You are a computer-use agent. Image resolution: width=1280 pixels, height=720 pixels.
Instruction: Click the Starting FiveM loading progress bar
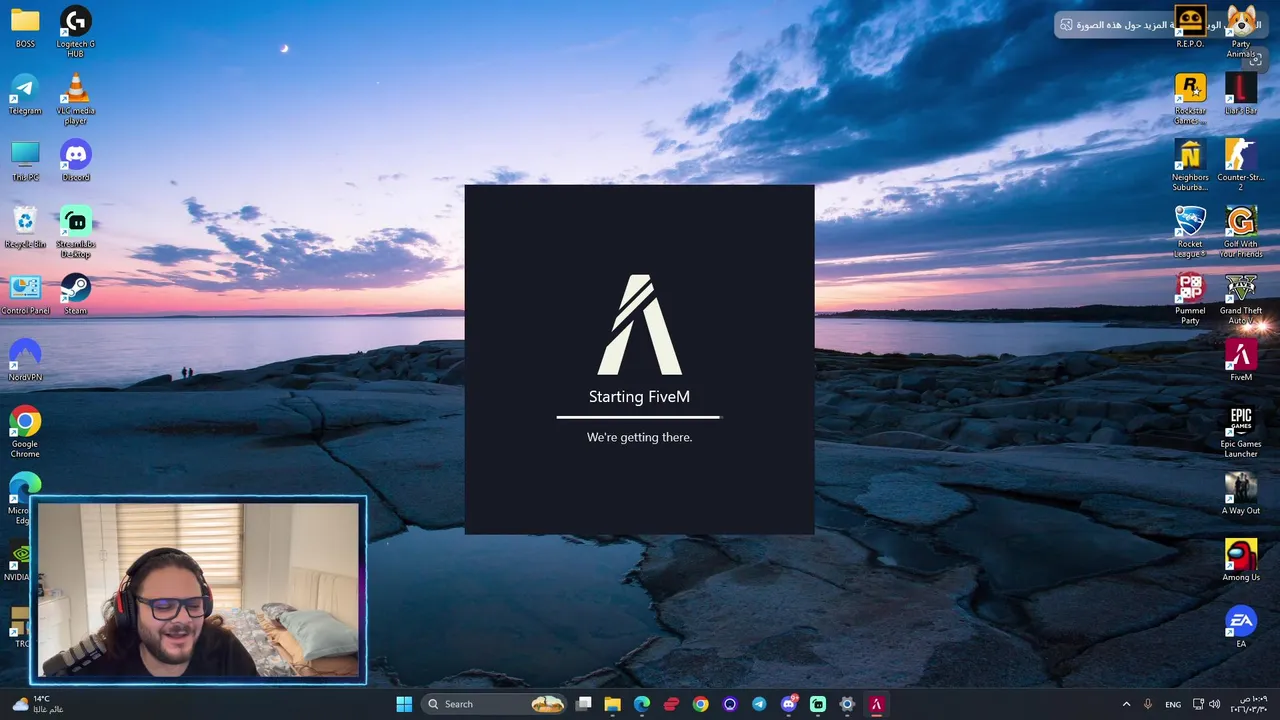(639, 417)
